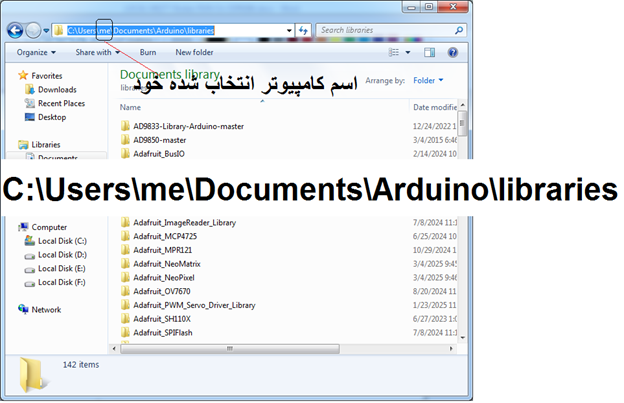Click the Search libraries input box

point(380,30)
